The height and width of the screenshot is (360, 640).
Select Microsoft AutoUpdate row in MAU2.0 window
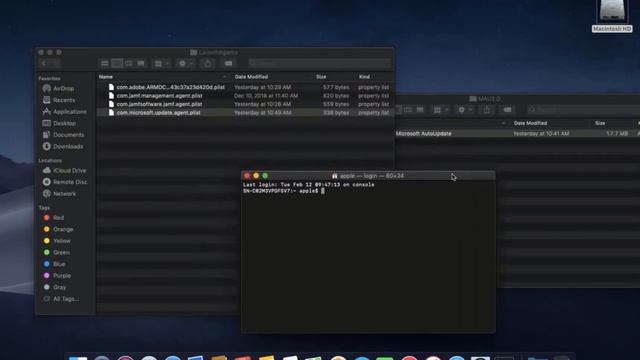pos(518,133)
